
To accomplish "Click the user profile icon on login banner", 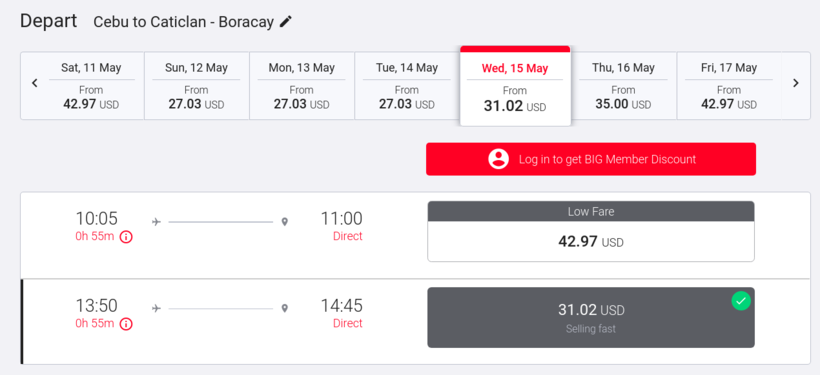I will 498,159.
